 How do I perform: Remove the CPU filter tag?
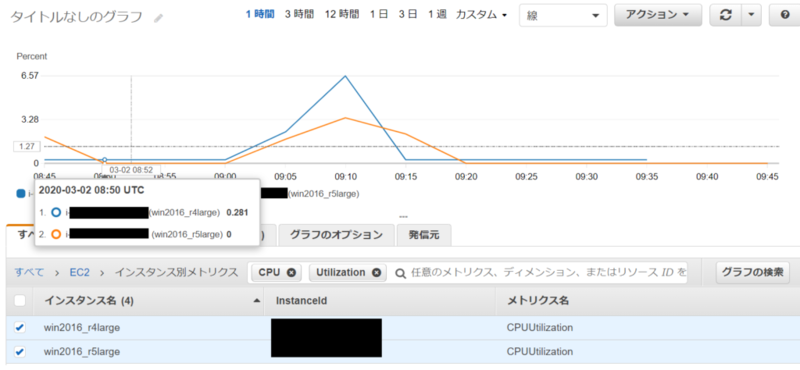coord(291,273)
